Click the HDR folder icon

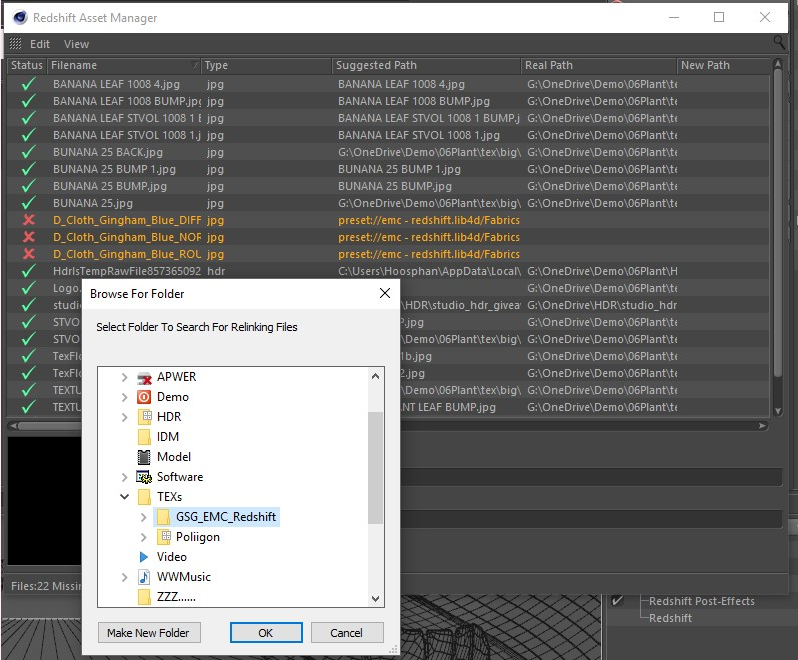point(145,417)
